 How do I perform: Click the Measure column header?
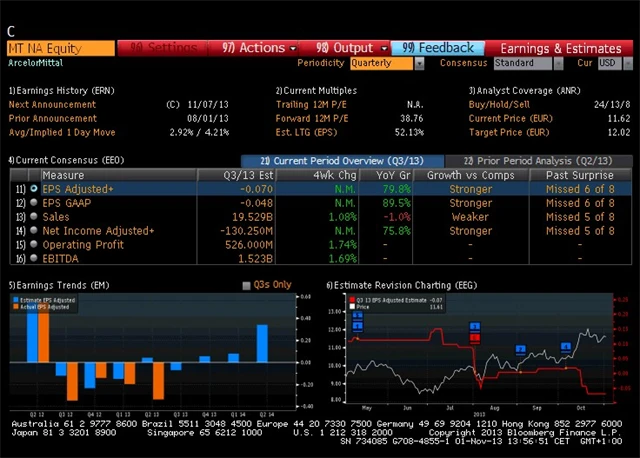(118, 175)
